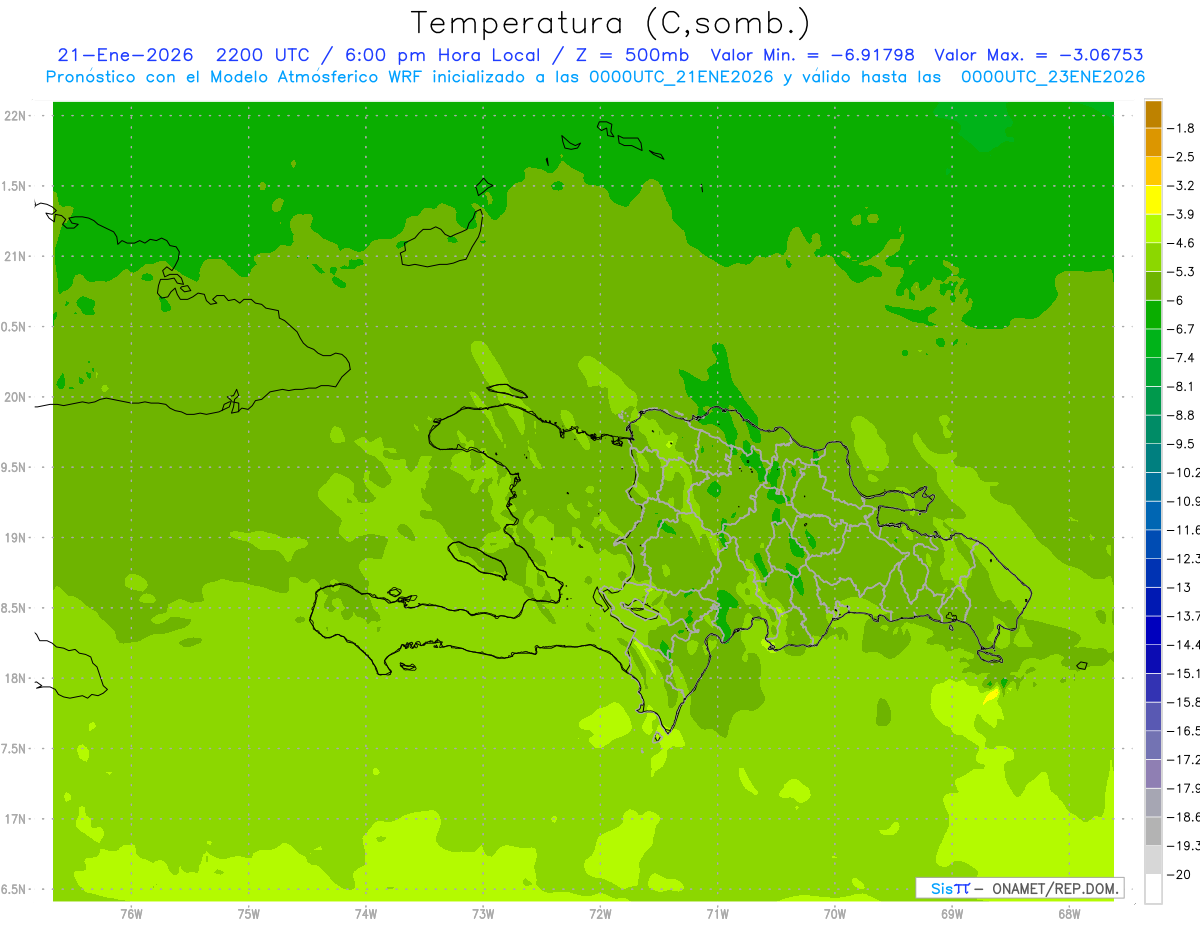Click the '-20' colorbar value

coord(1177,874)
